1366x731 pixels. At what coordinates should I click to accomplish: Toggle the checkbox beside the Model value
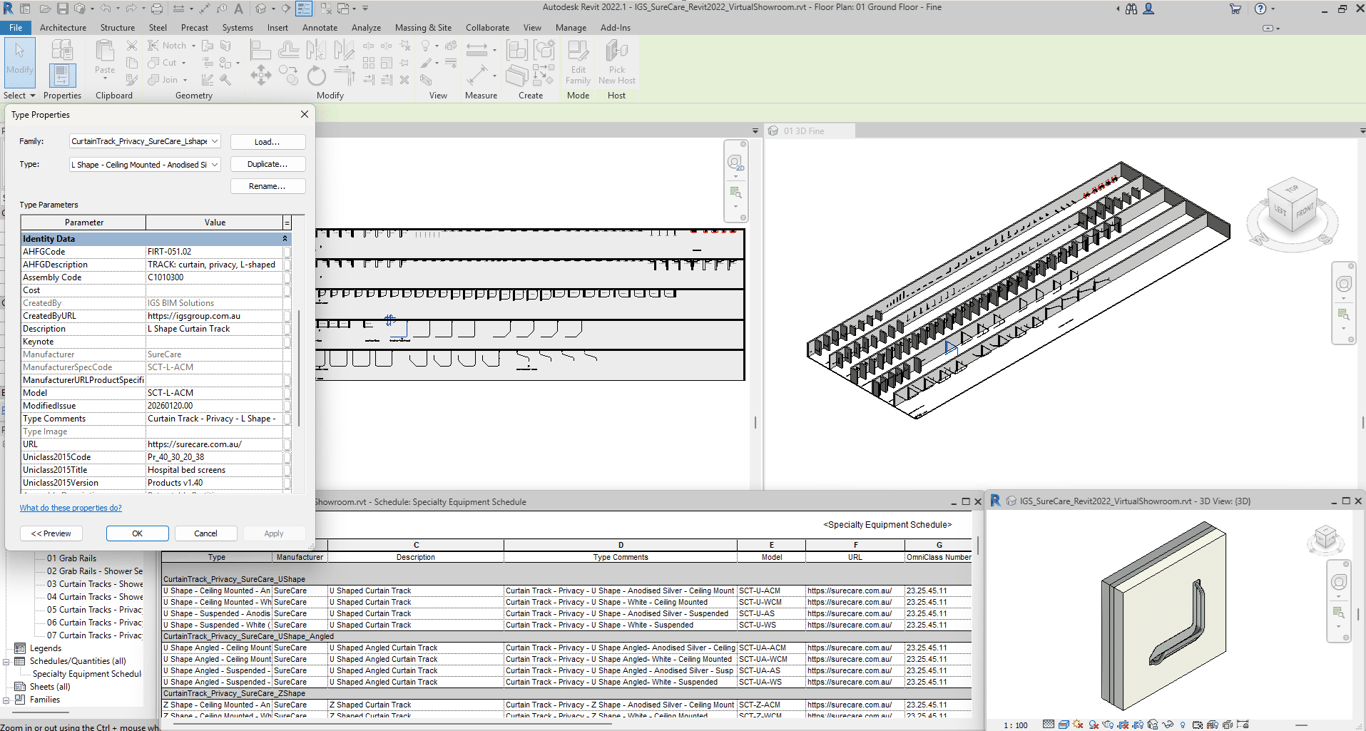(287, 393)
